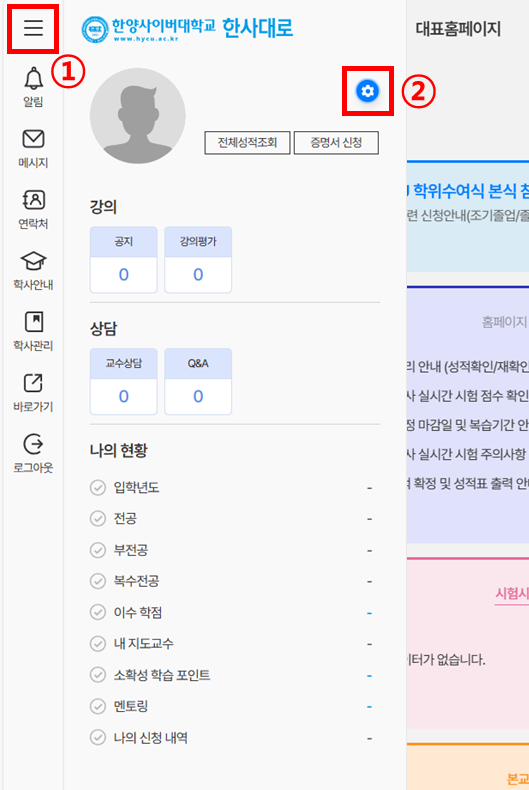The width and height of the screenshot is (529, 790).
Task: Click check icon beside 입학년도
Action: (x=98, y=488)
